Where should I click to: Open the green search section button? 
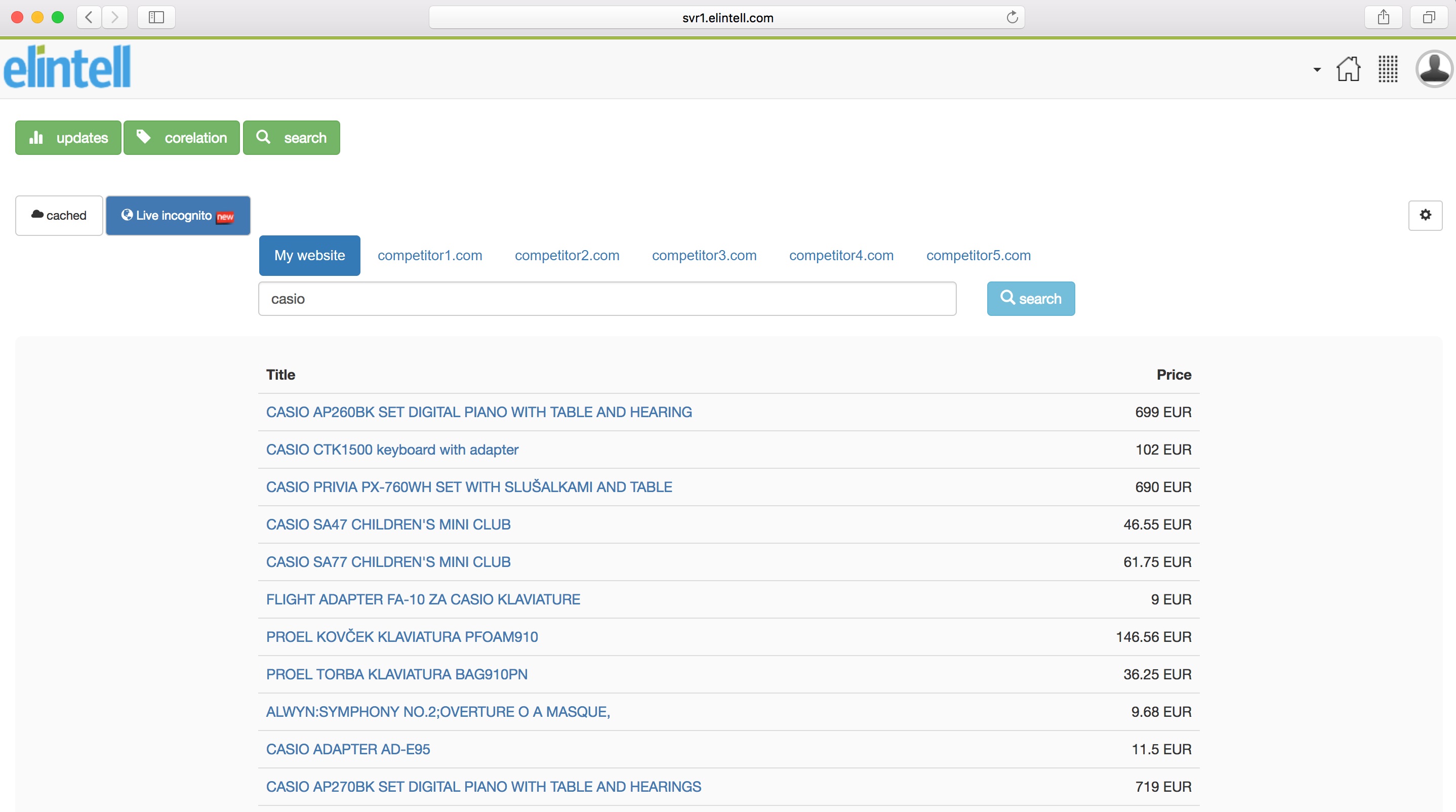(x=291, y=137)
